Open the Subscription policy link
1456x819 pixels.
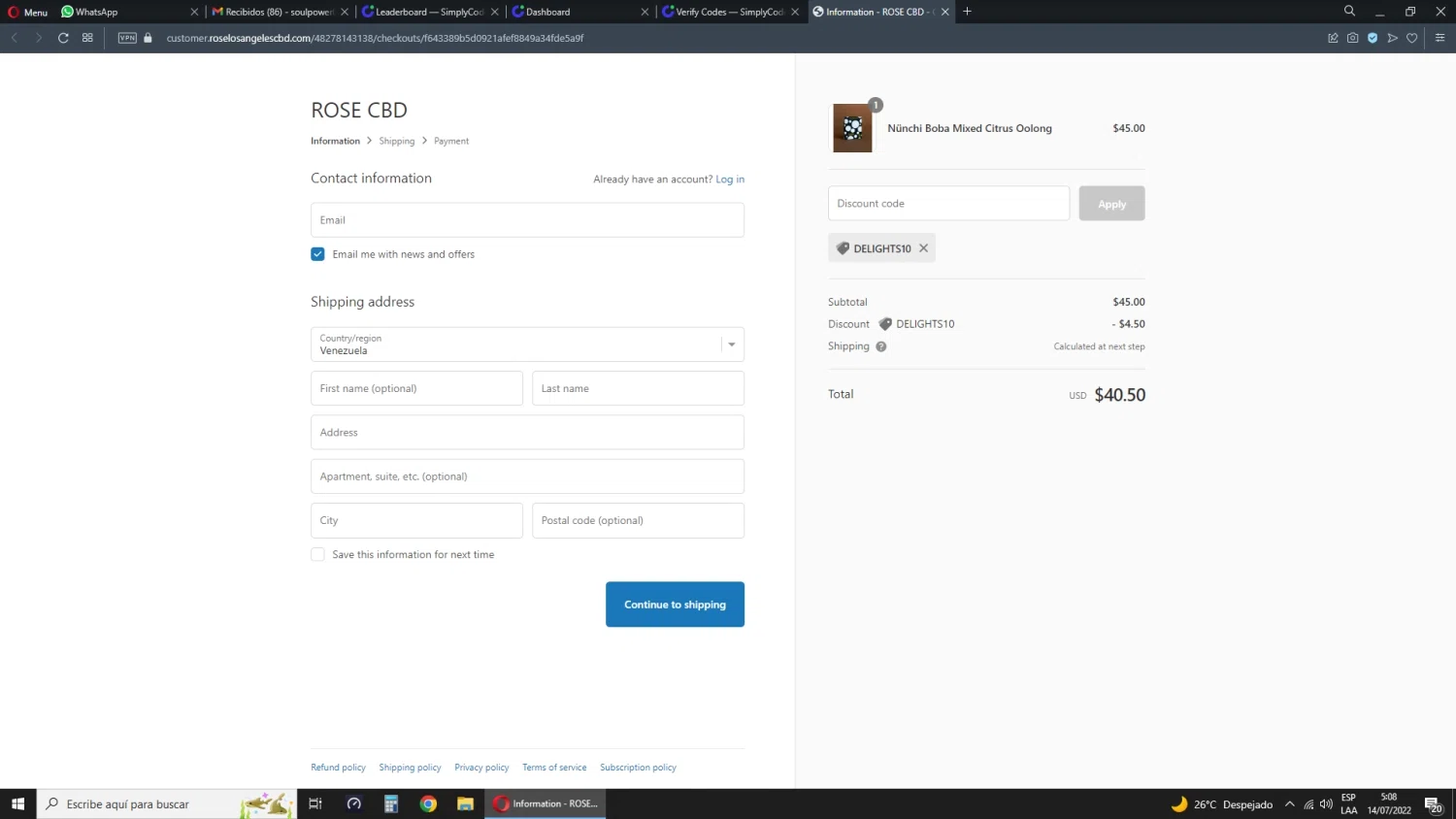point(638,768)
